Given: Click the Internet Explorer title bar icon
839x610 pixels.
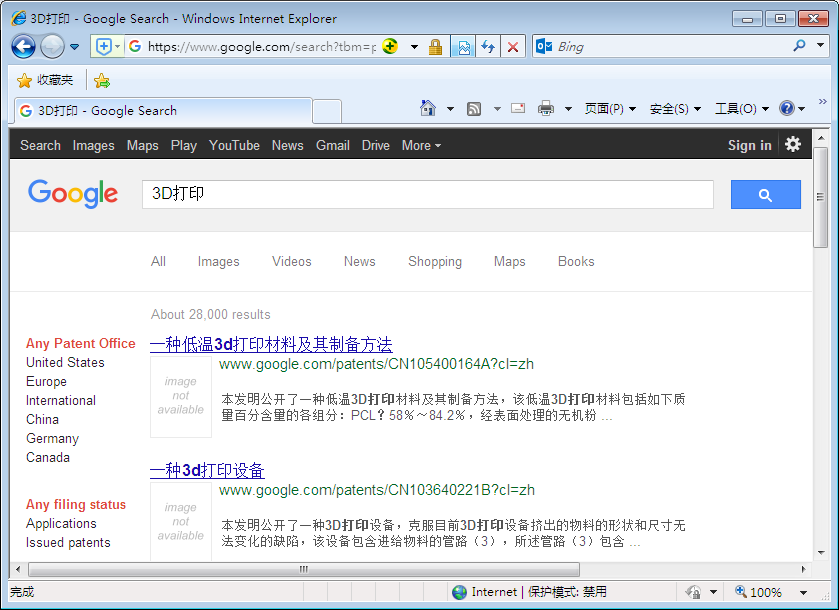Looking at the screenshot, I should (x=19, y=18).
